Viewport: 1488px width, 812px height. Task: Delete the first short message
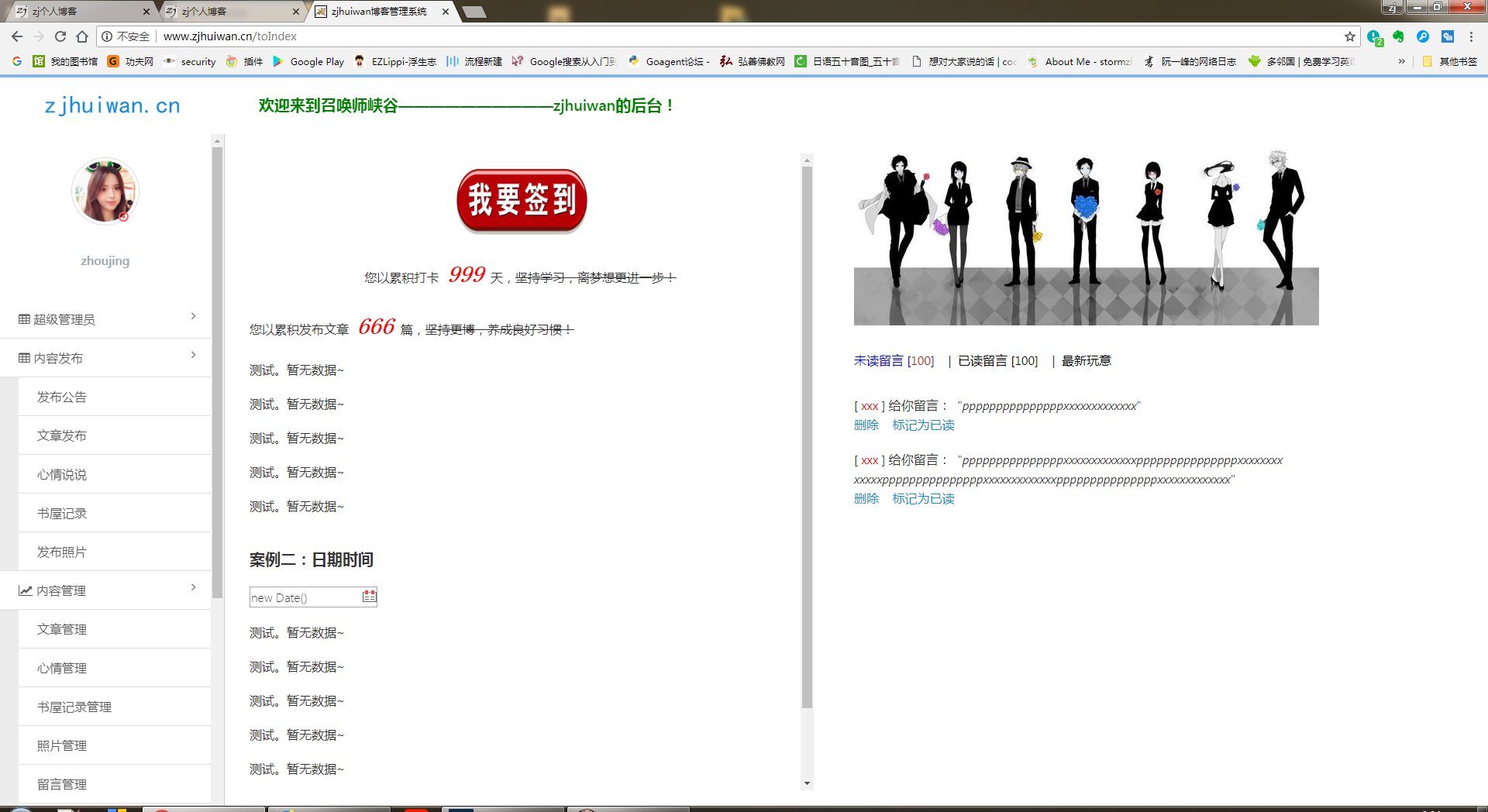click(866, 425)
